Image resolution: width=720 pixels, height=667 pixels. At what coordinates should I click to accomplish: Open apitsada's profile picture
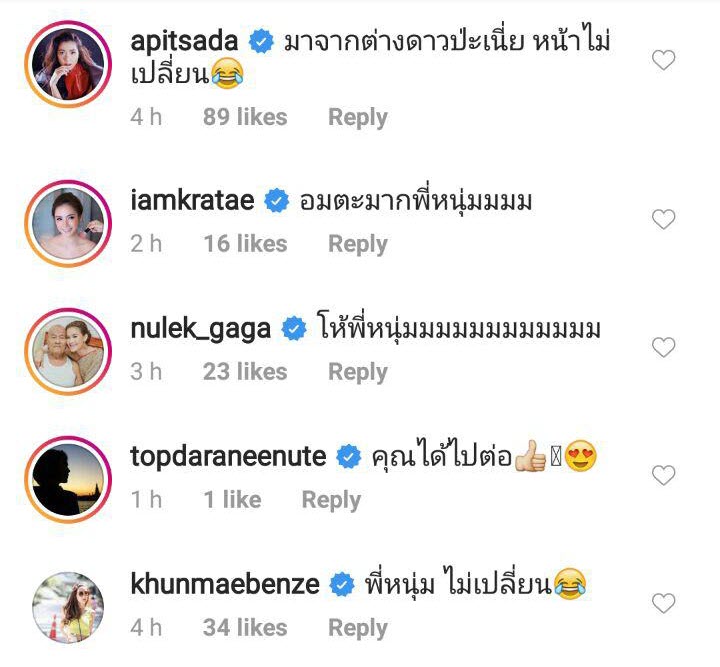click(69, 64)
